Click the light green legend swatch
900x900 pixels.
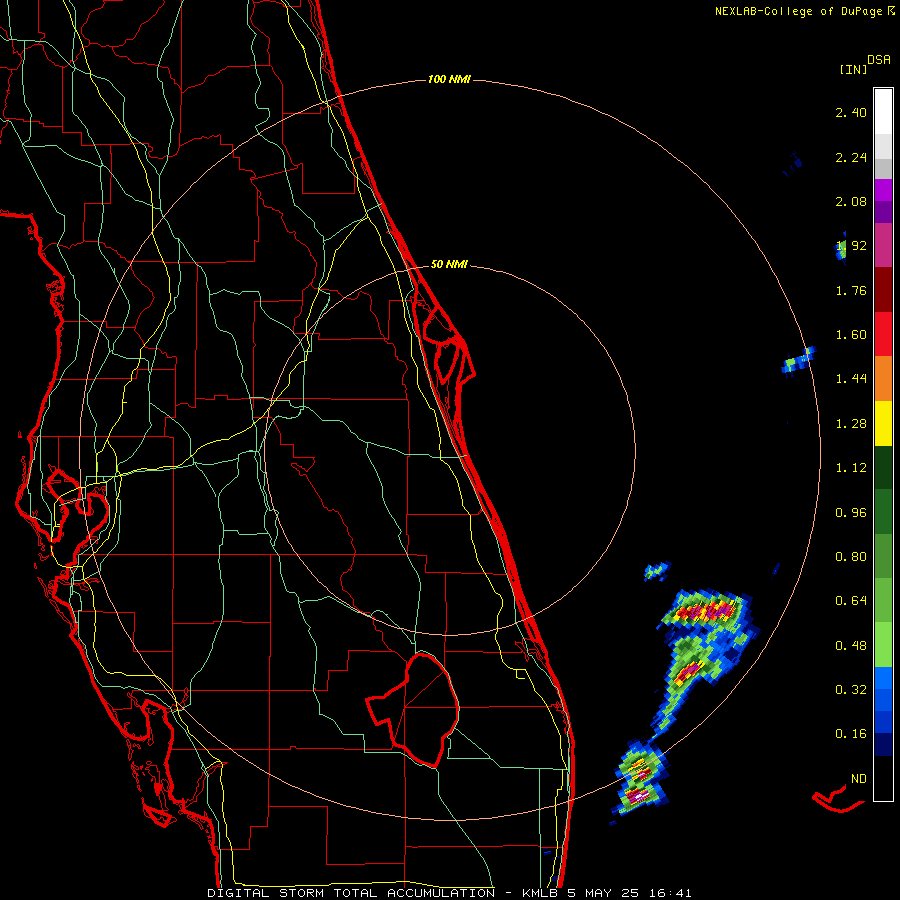tap(883, 645)
